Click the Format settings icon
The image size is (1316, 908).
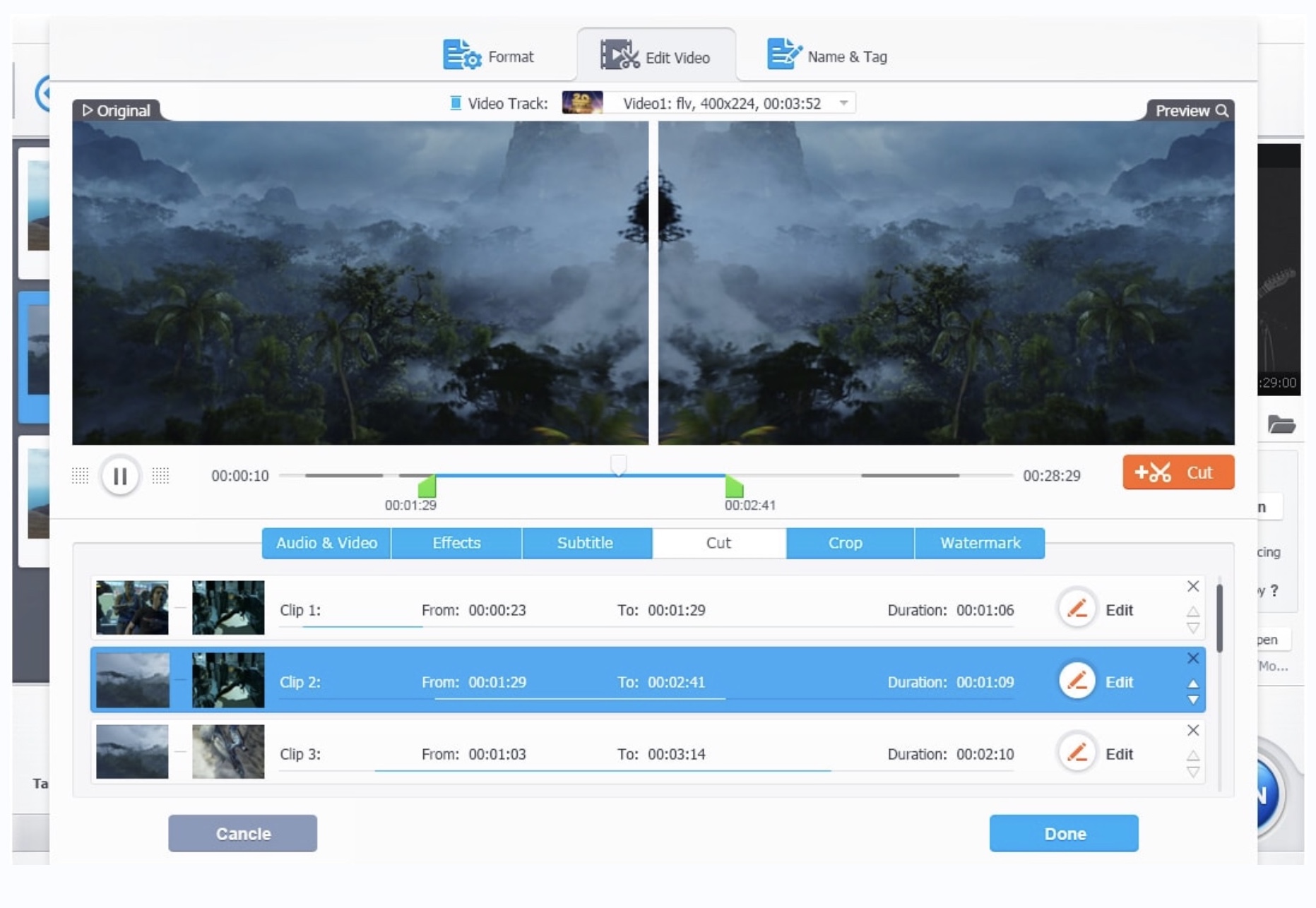462,54
